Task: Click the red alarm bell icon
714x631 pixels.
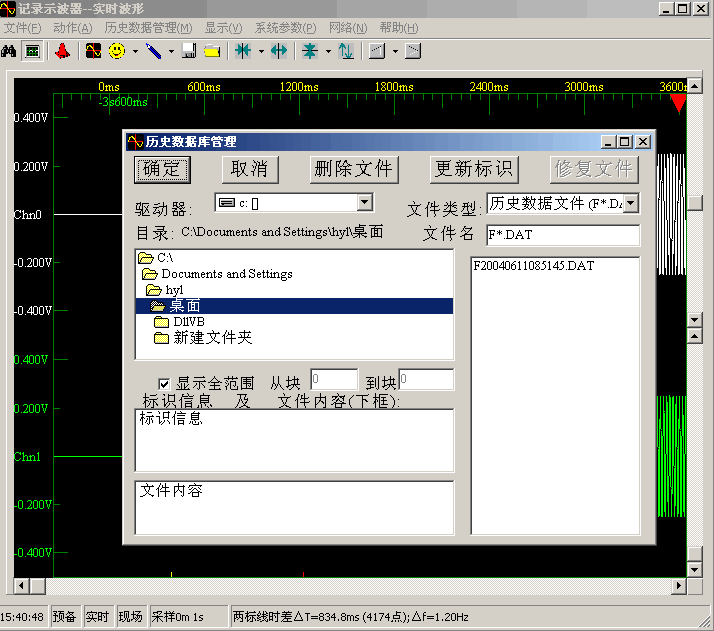Action: tap(63, 51)
